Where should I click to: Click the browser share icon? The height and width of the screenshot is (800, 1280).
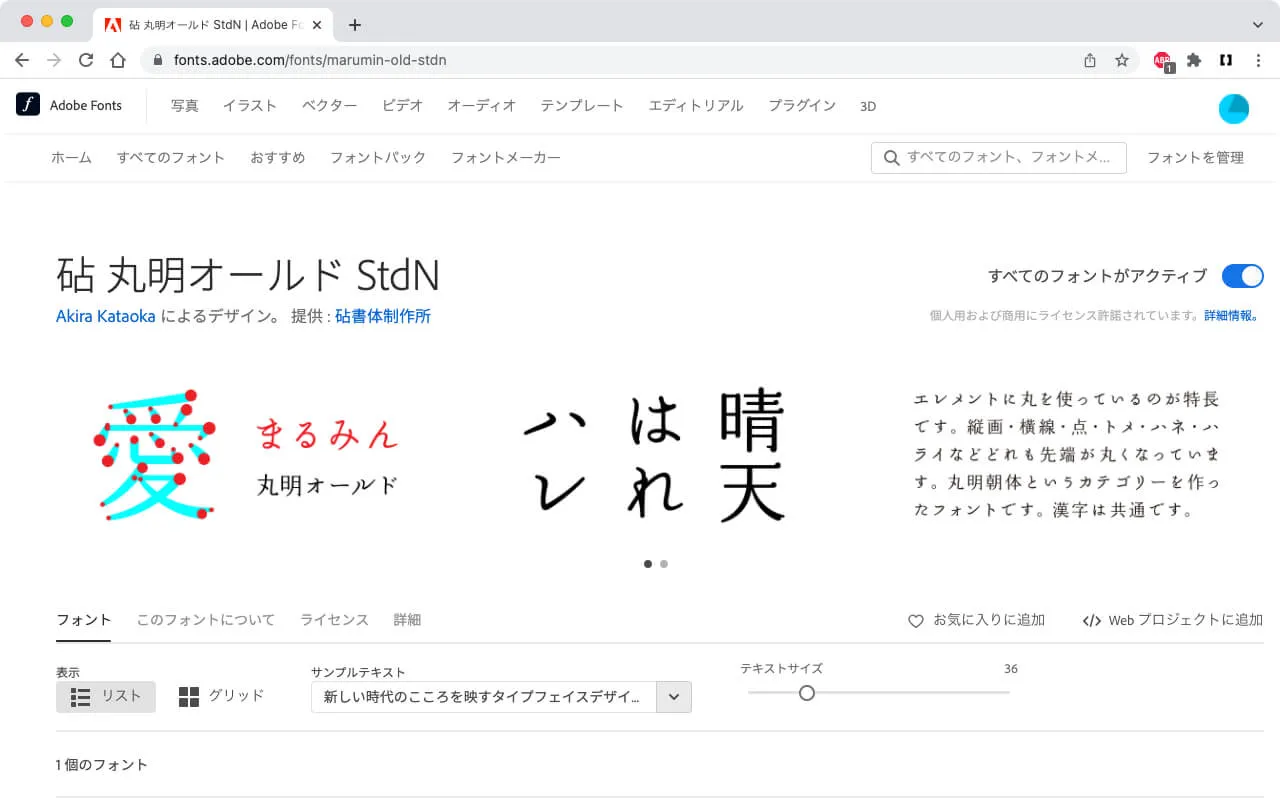pos(1090,60)
